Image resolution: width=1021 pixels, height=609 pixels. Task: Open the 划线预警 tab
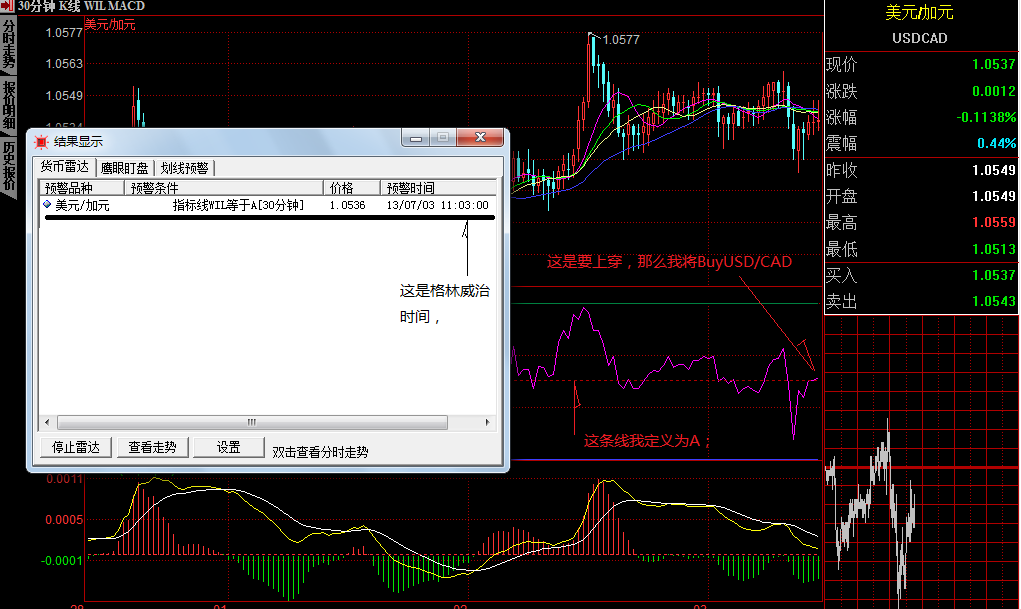click(x=184, y=168)
